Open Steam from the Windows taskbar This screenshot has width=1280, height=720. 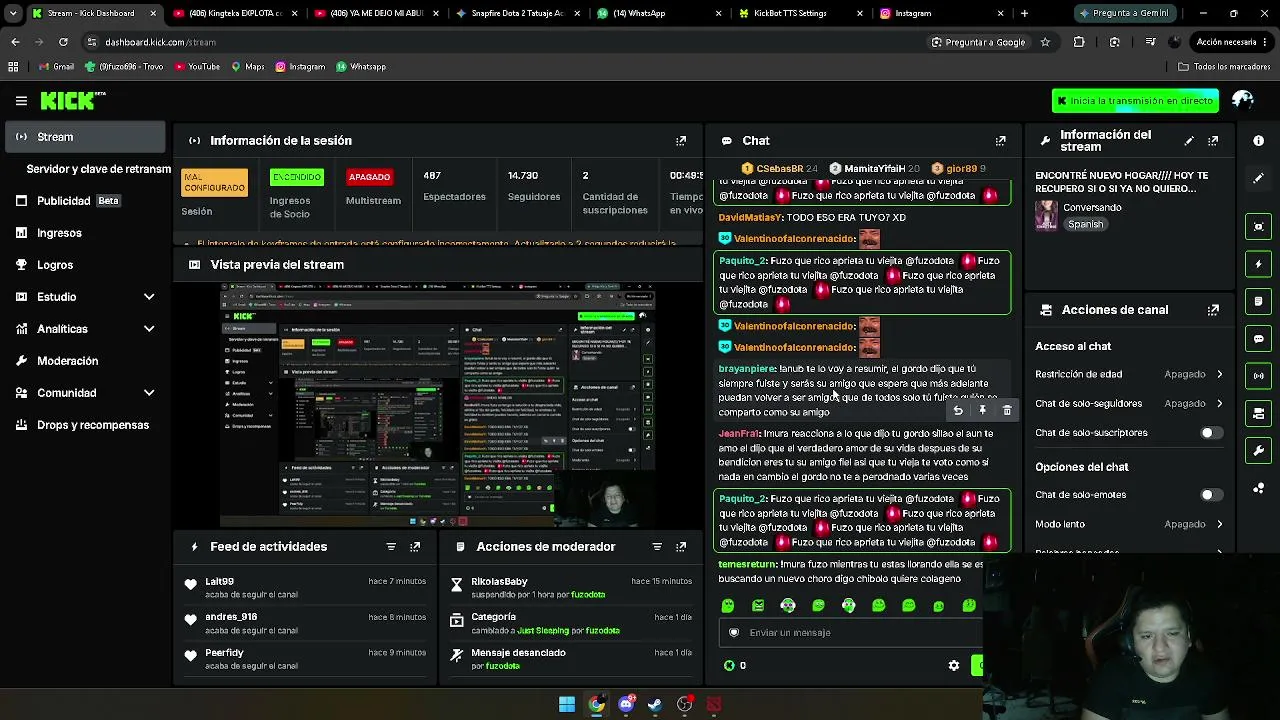click(x=655, y=704)
